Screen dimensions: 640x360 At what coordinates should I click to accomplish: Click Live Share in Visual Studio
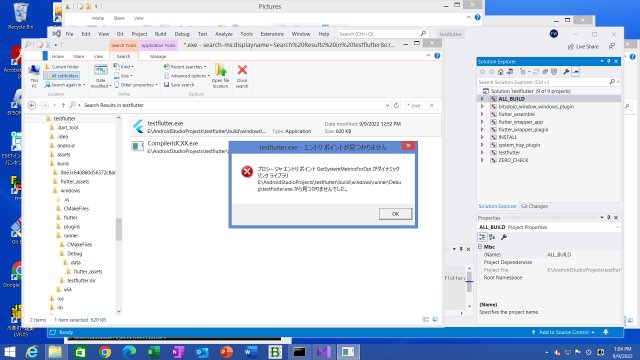[583, 47]
